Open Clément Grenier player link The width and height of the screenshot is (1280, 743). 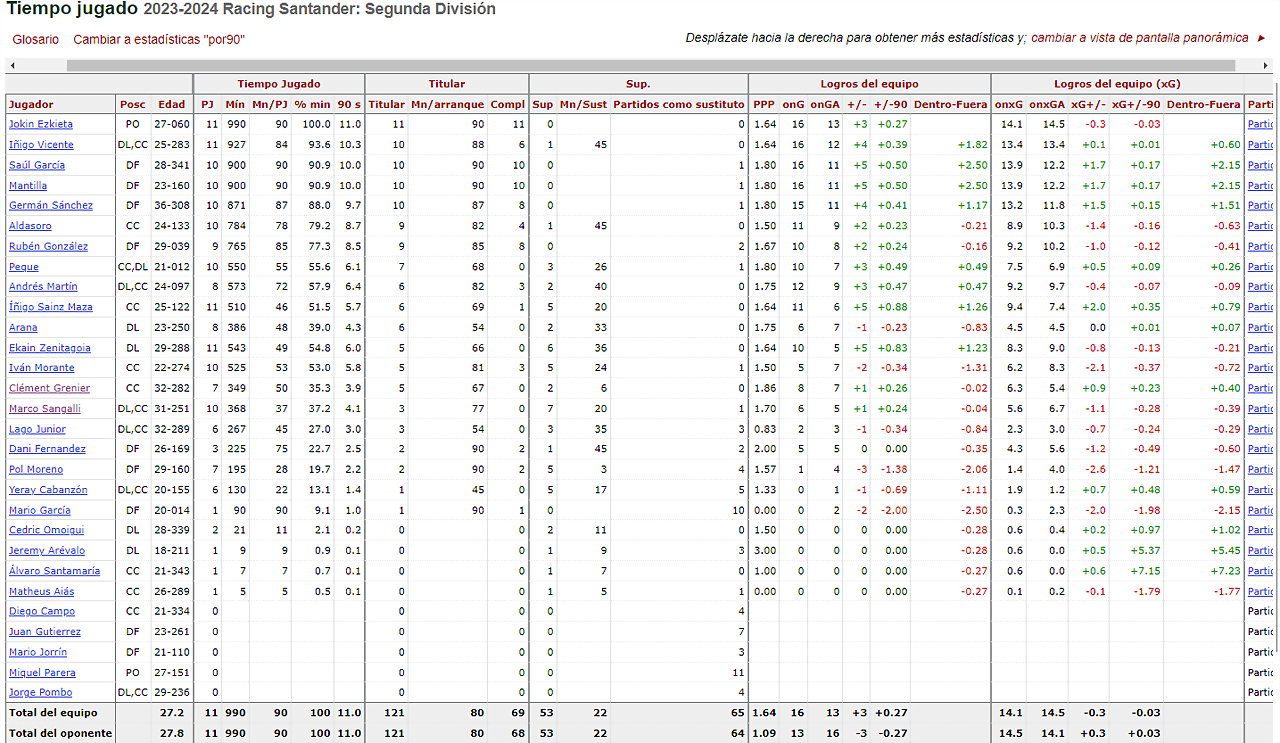coord(49,388)
